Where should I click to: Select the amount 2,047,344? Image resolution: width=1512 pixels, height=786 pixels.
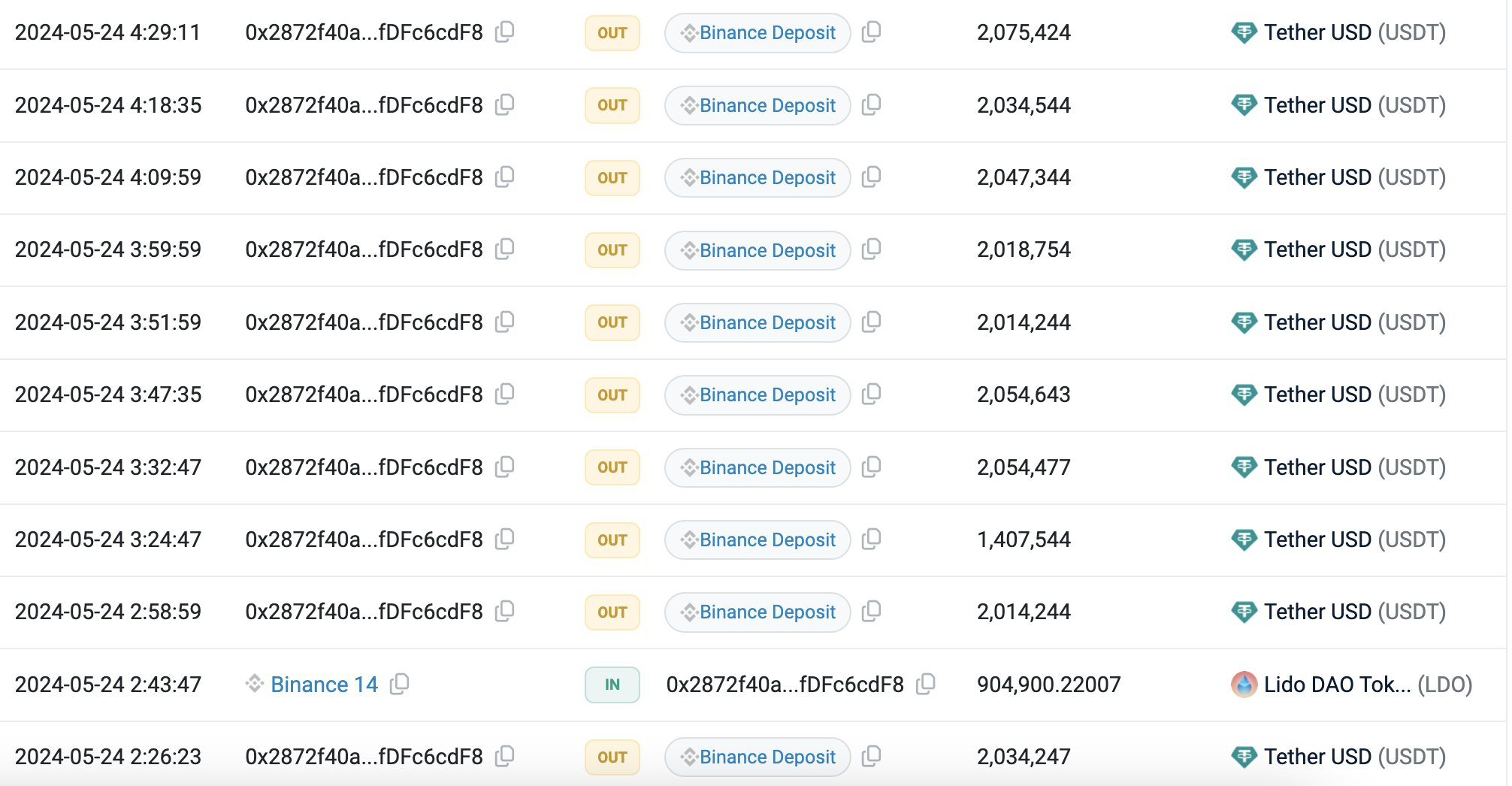point(1024,177)
